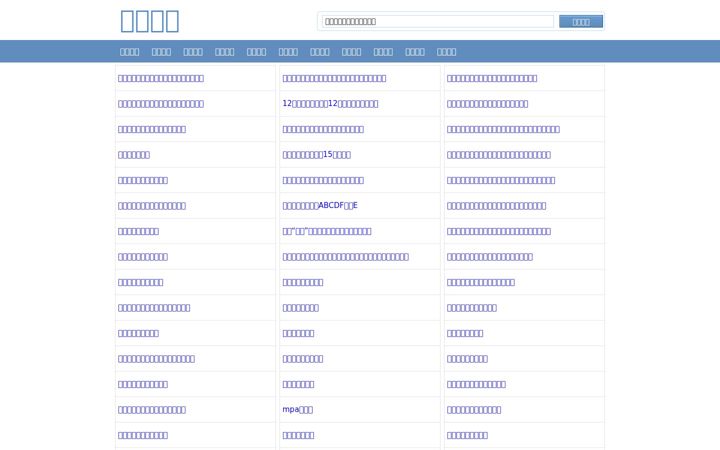The height and width of the screenshot is (450, 720).
Task: Open the link starting with "mpa"
Action: (x=298, y=410)
